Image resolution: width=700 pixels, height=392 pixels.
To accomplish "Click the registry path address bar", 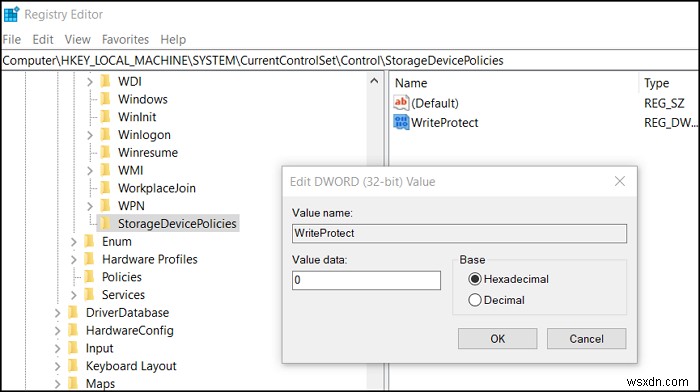I will click(x=350, y=60).
